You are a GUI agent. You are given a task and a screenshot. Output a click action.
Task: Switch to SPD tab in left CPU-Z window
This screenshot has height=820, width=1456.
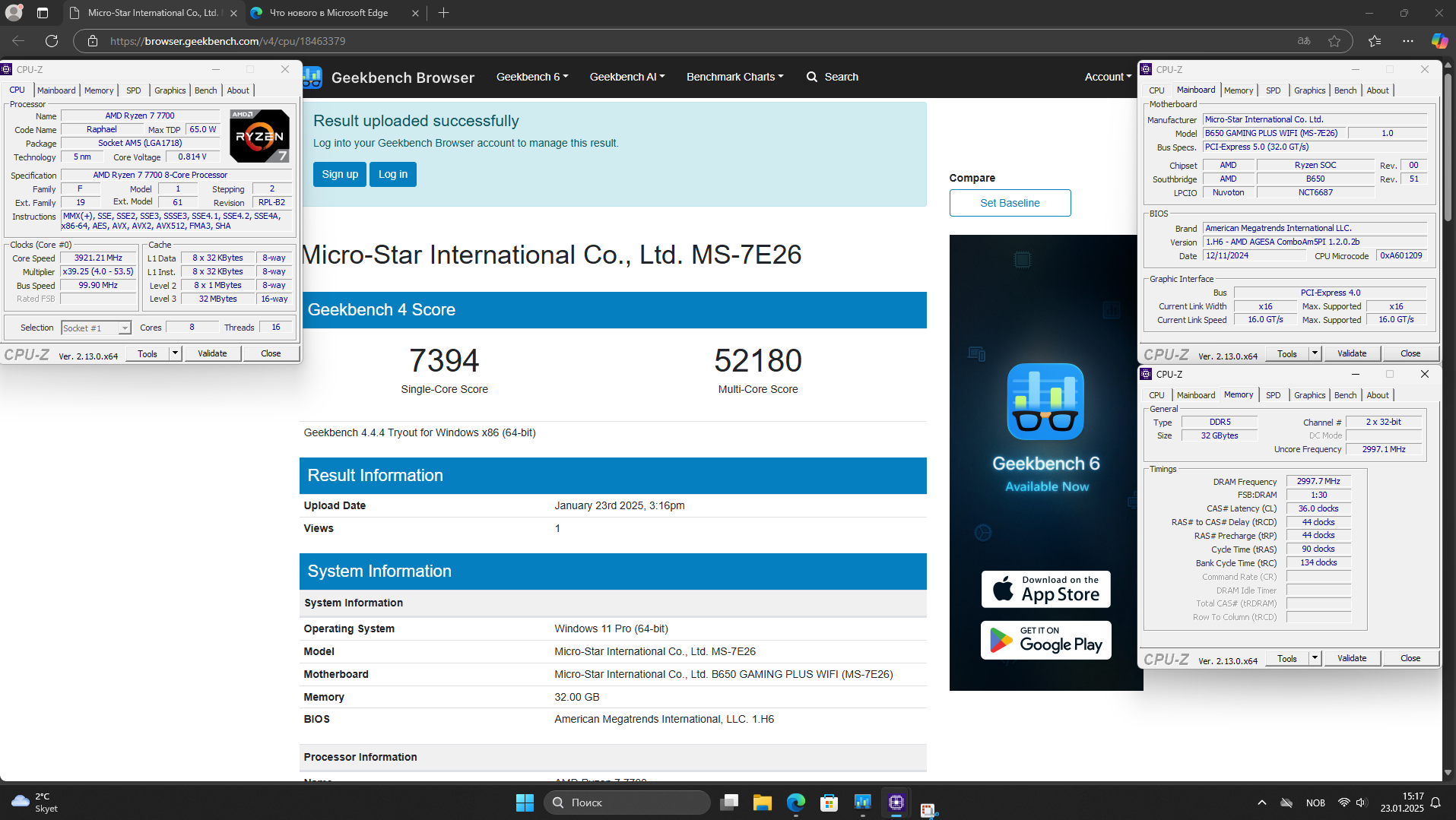(x=134, y=90)
